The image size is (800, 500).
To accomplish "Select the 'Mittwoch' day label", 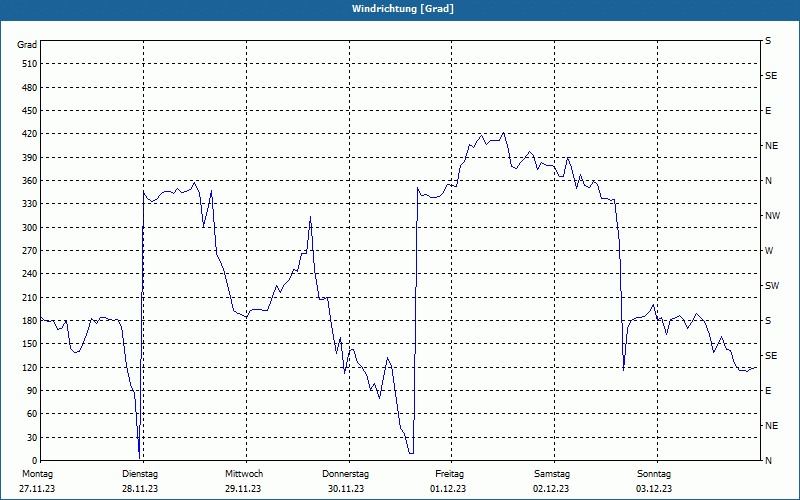I will tap(244, 474).
